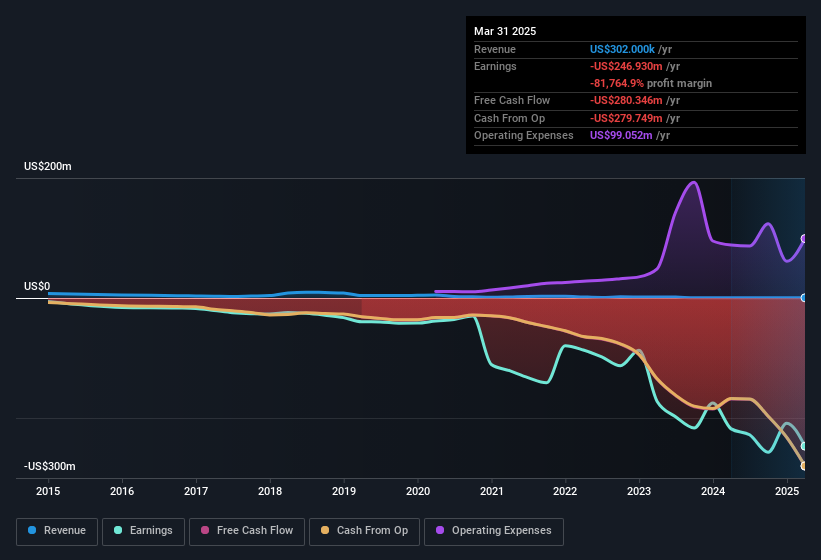Click the Free Cash Flow label in tooltip
The width and height of the screenshot is (821, 560).
[512, 100]
